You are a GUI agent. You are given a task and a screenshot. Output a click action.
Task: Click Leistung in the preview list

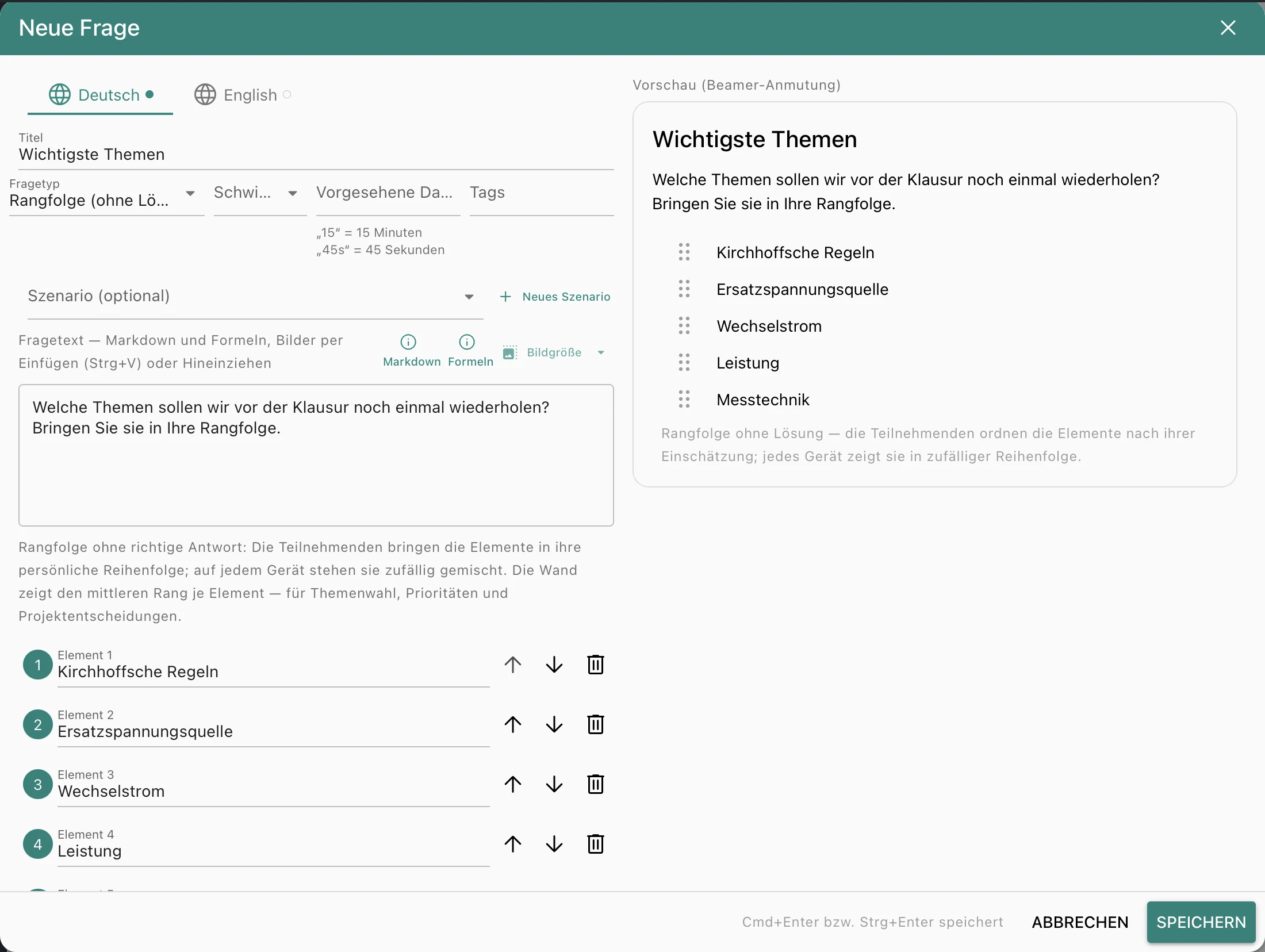(747, 363)
